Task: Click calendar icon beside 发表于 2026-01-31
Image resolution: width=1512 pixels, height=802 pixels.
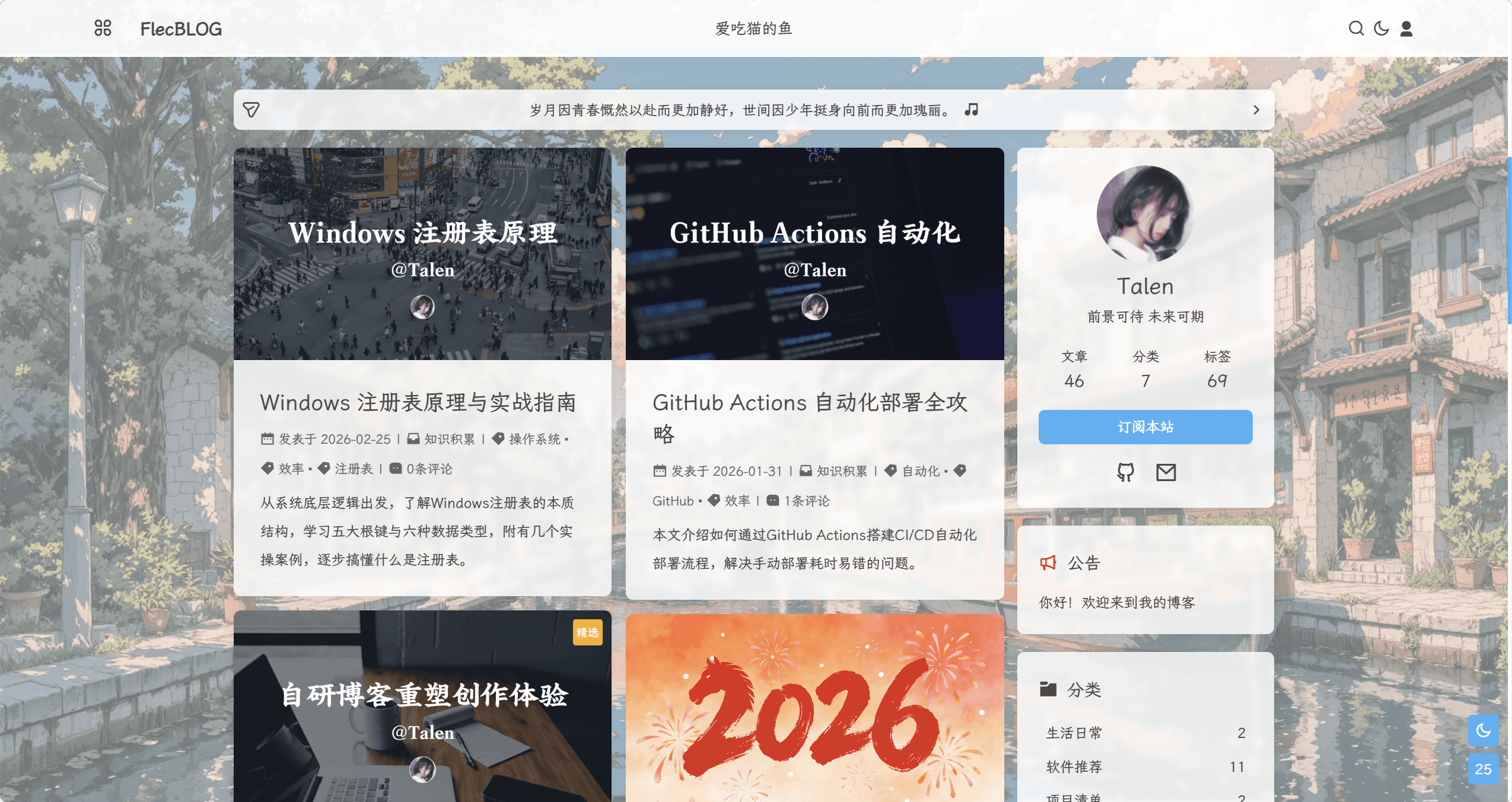Action: pos(660,471)
